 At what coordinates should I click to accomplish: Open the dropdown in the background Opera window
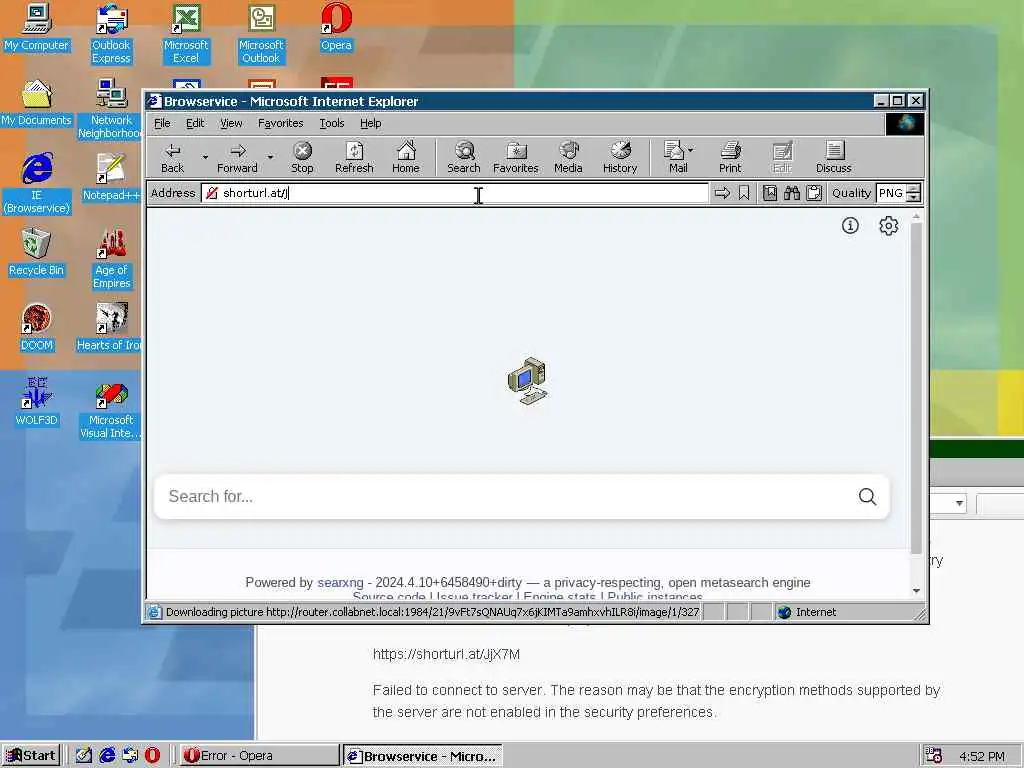coord(959,504)
